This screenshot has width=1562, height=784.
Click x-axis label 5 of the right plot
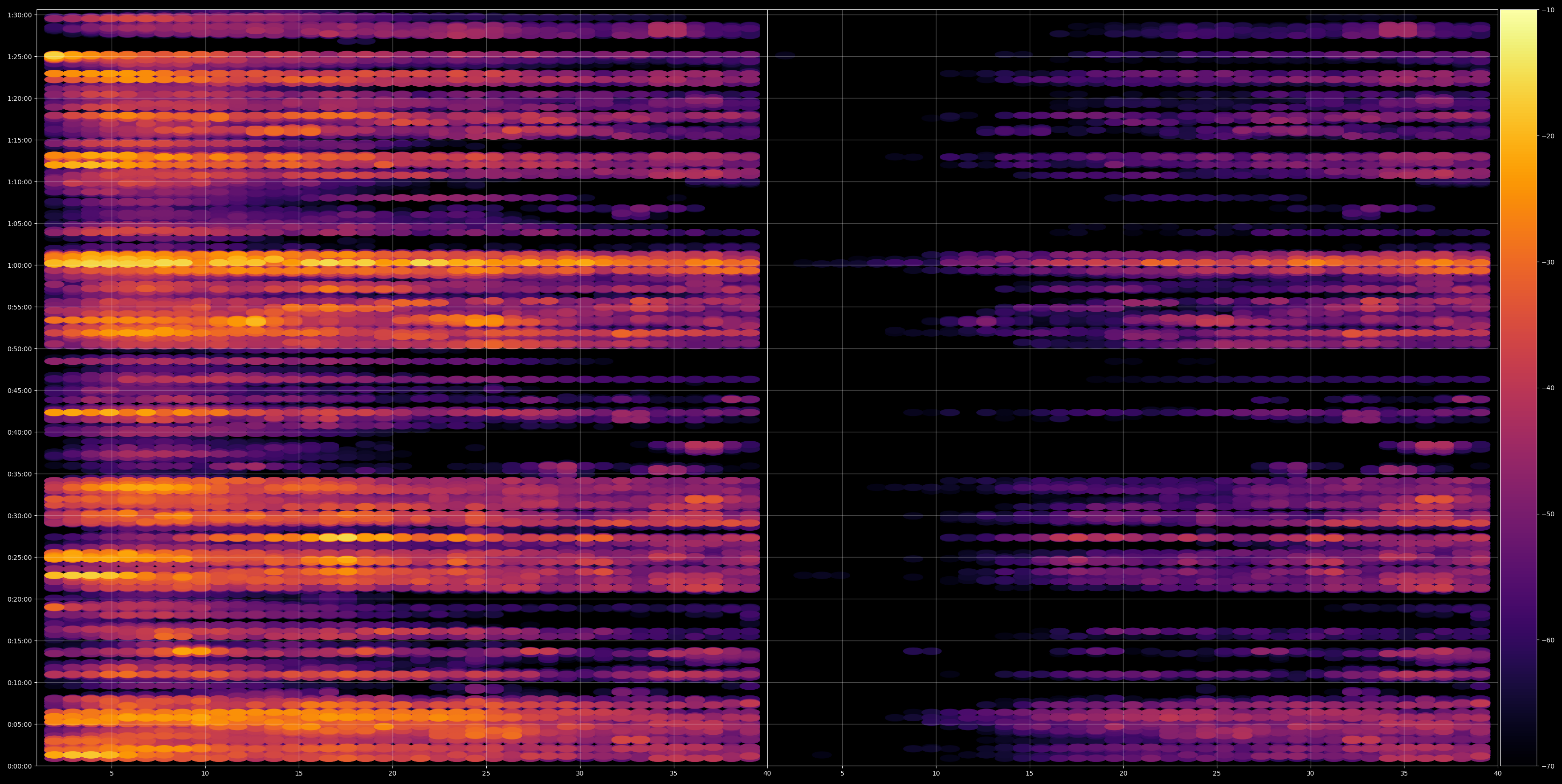(x=842, y=774)
